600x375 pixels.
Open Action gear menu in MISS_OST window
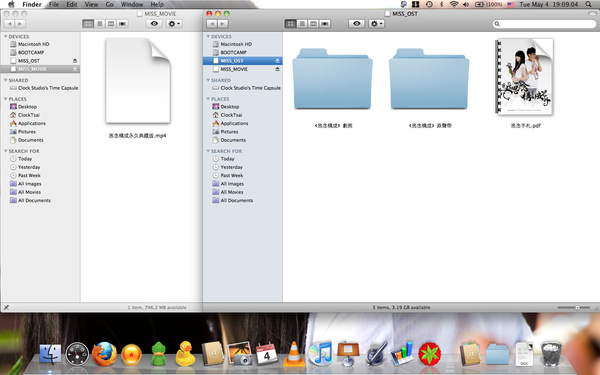[x=377, y=24]
